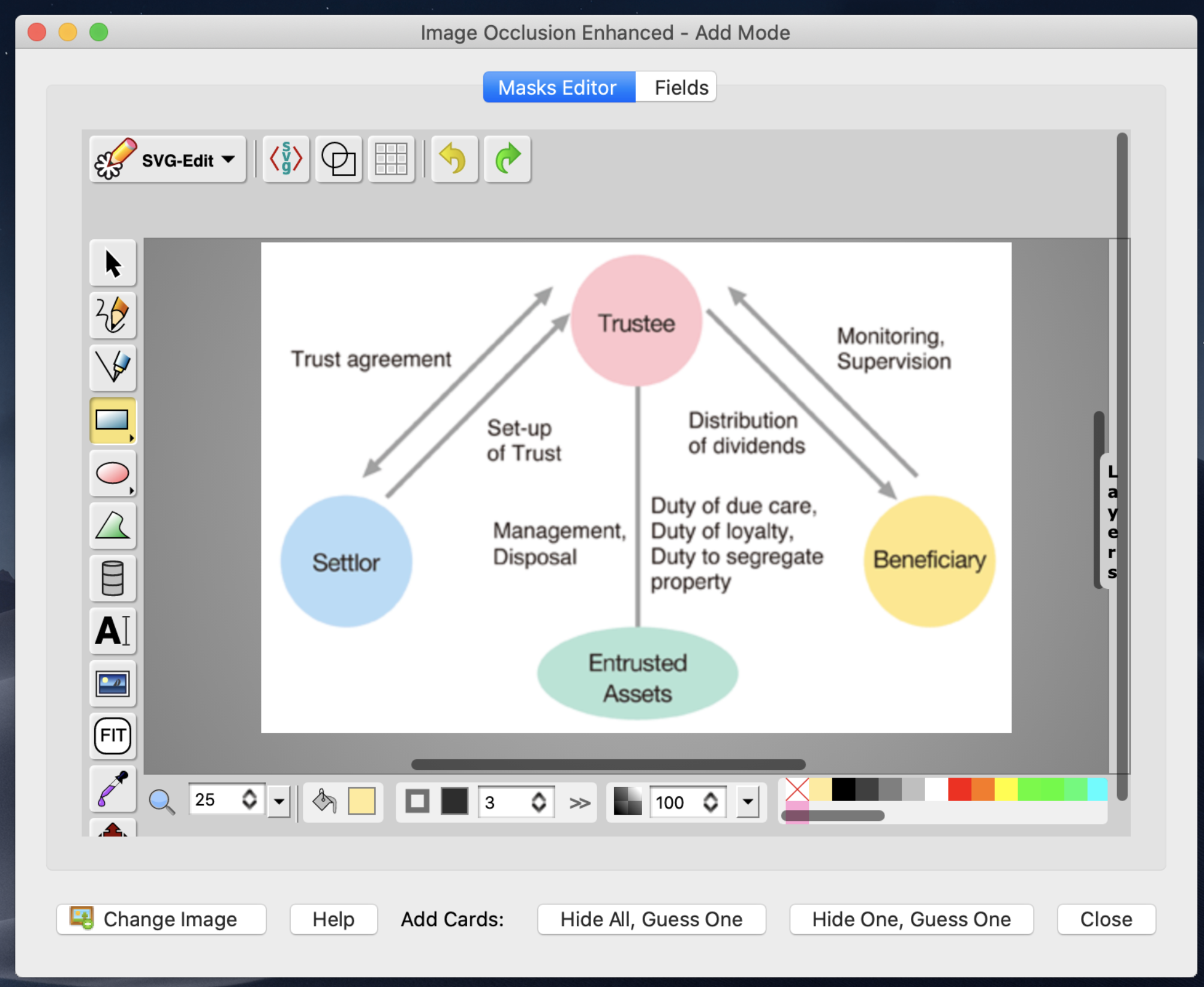Click the editor vertical scrollbar

(x=1122, y=467)
